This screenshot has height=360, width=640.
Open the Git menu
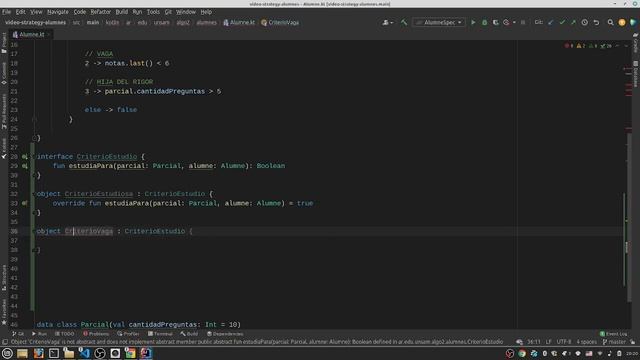pos(168,12)
